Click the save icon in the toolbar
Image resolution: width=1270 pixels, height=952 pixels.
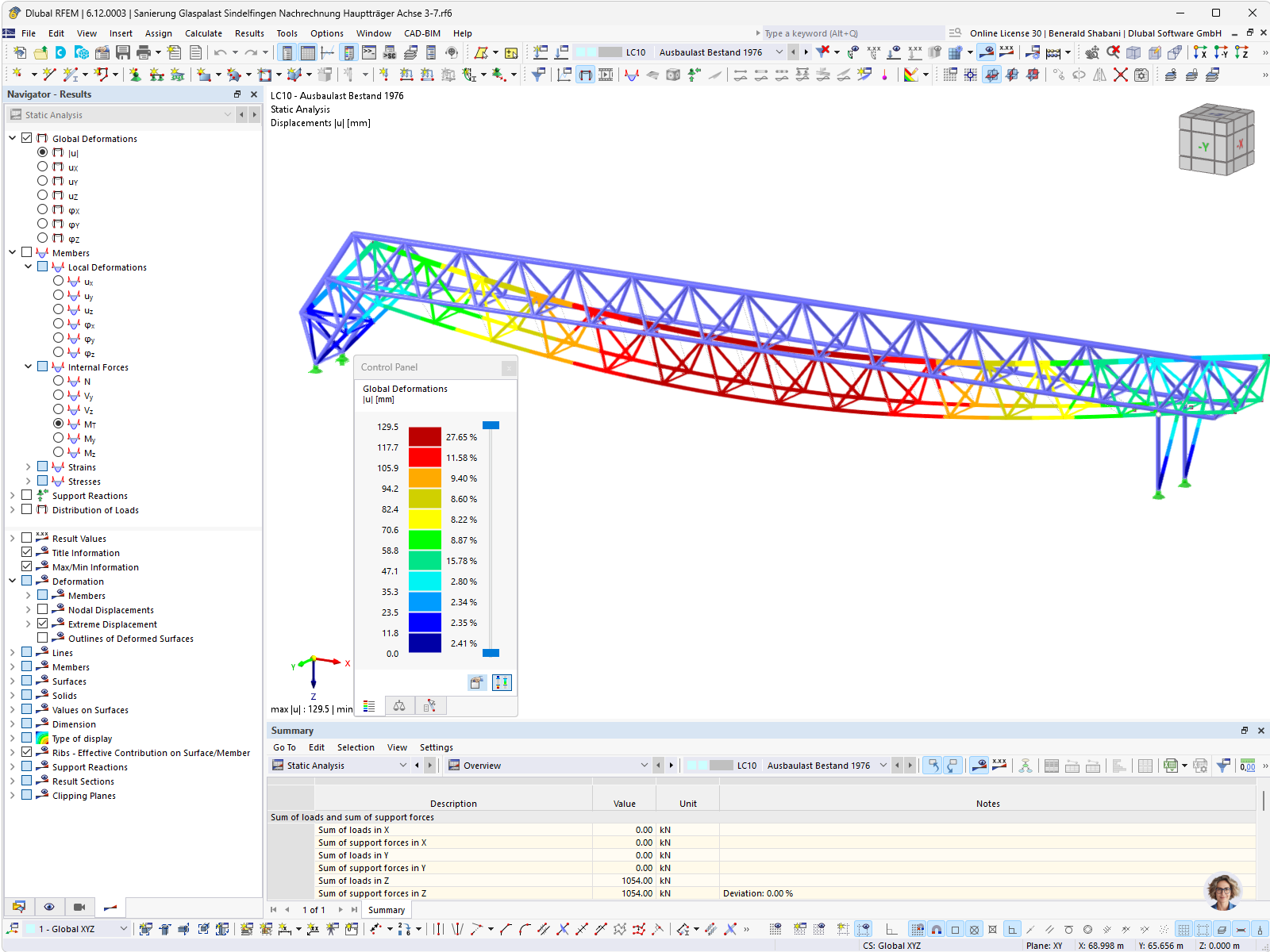coord(123,52)
